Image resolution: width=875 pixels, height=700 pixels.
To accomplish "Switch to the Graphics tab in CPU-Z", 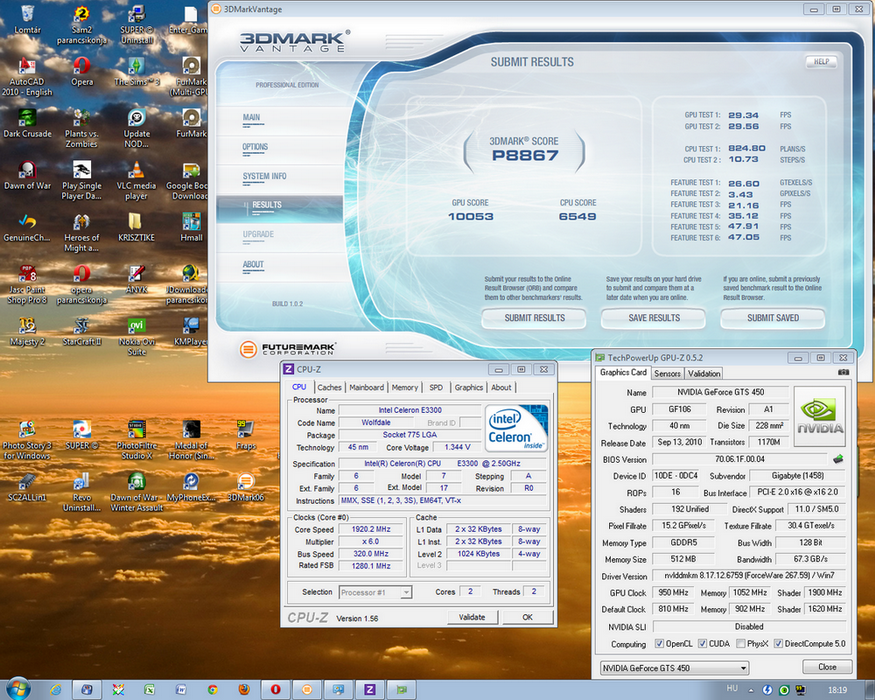I will coord(469,387).
